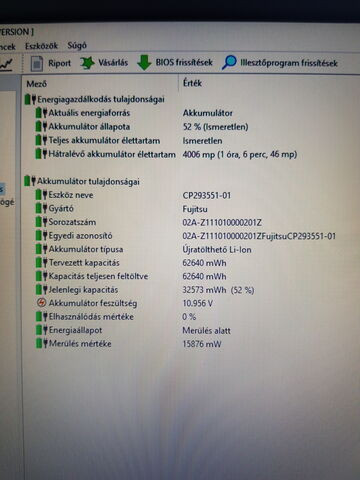Viewport: 360px width, 480px height.
Task: Click battery icon beside Akkumulátor tulajdonságai
Action: click(30, 181)
